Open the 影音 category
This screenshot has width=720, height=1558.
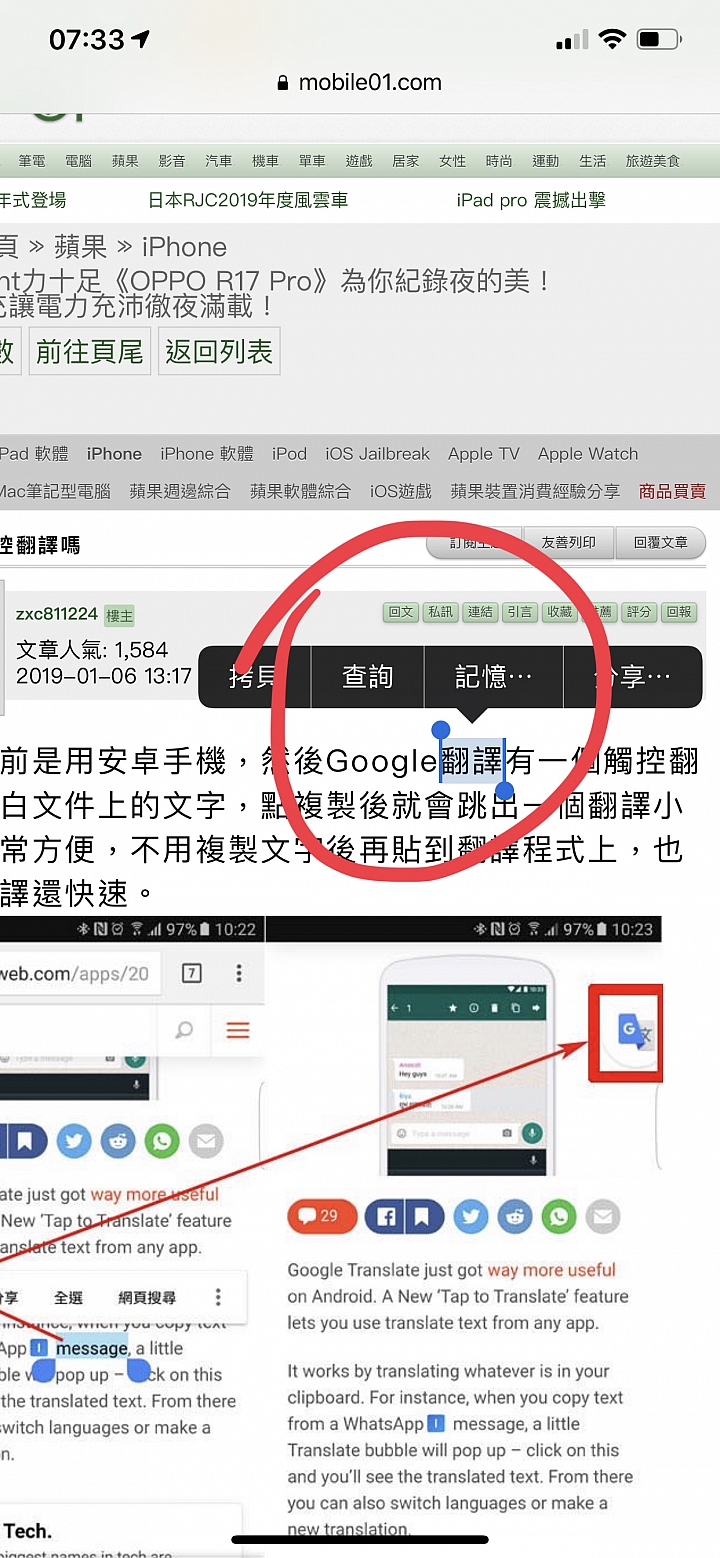click(172, 161)
